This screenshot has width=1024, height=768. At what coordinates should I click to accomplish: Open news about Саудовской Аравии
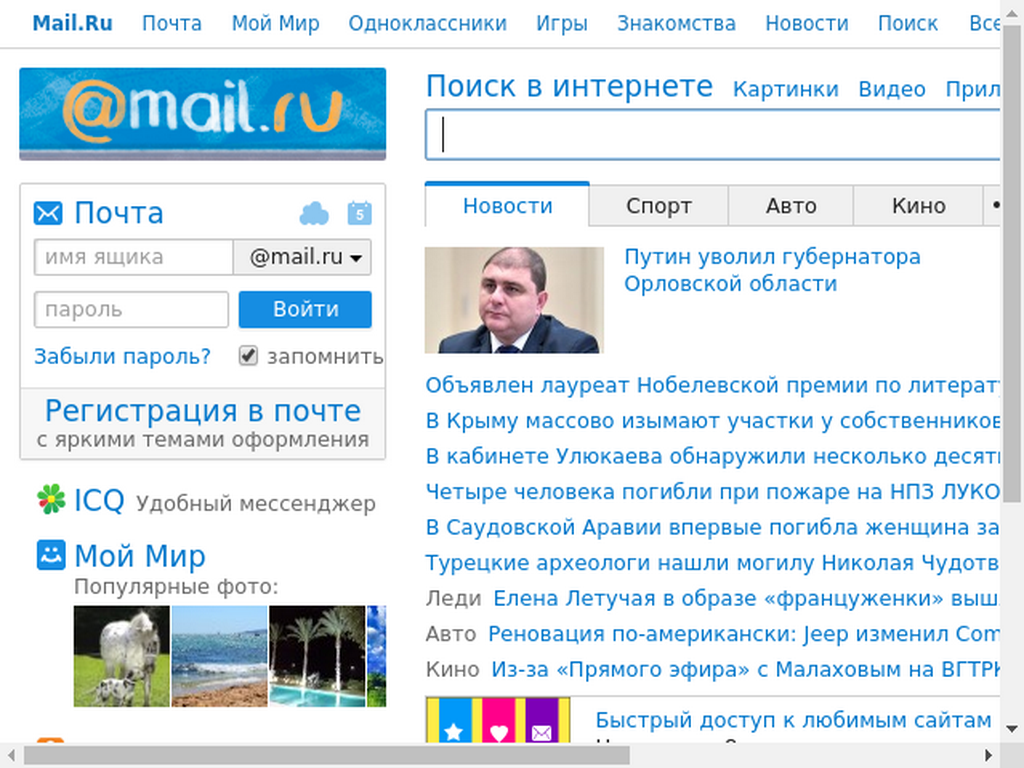712,526
